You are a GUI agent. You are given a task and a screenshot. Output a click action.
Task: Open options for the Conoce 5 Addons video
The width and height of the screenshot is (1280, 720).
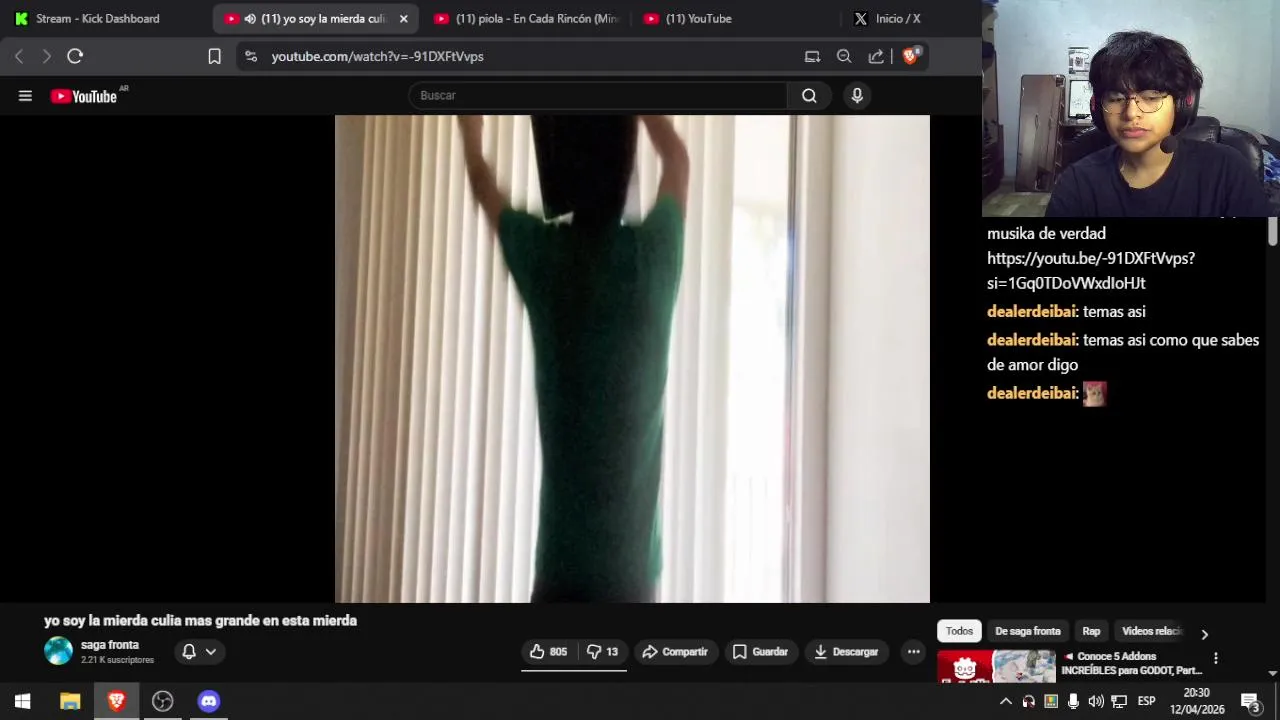tap(1216, 658)
